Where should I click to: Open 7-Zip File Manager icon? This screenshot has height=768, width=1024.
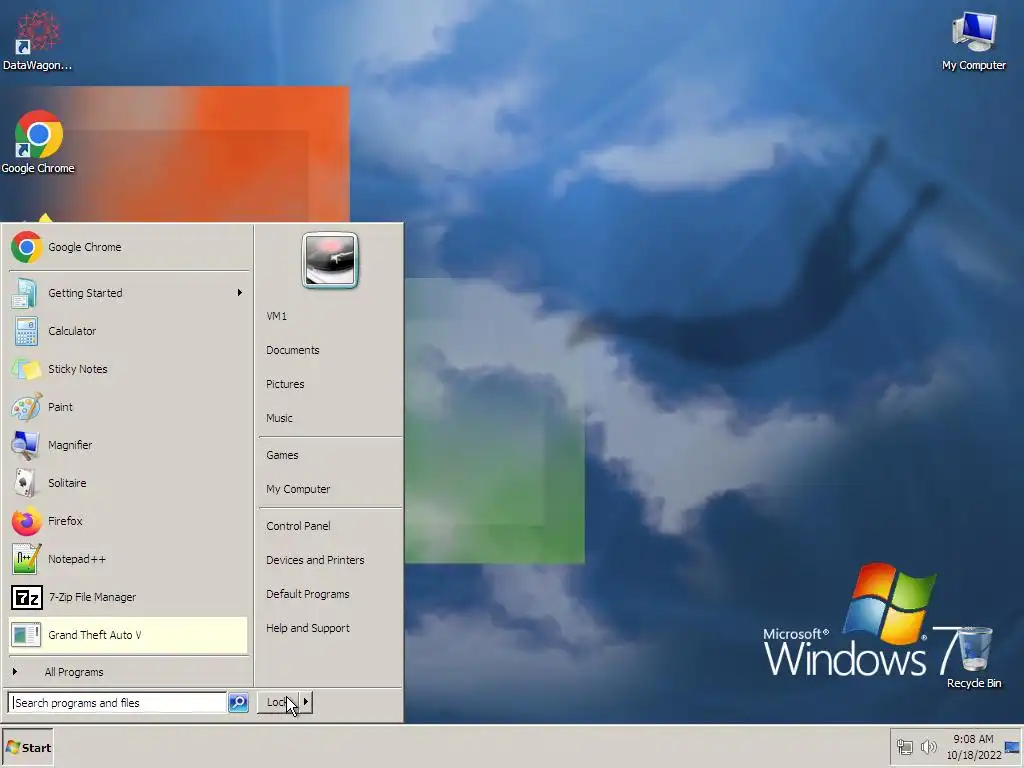[26, 597]
